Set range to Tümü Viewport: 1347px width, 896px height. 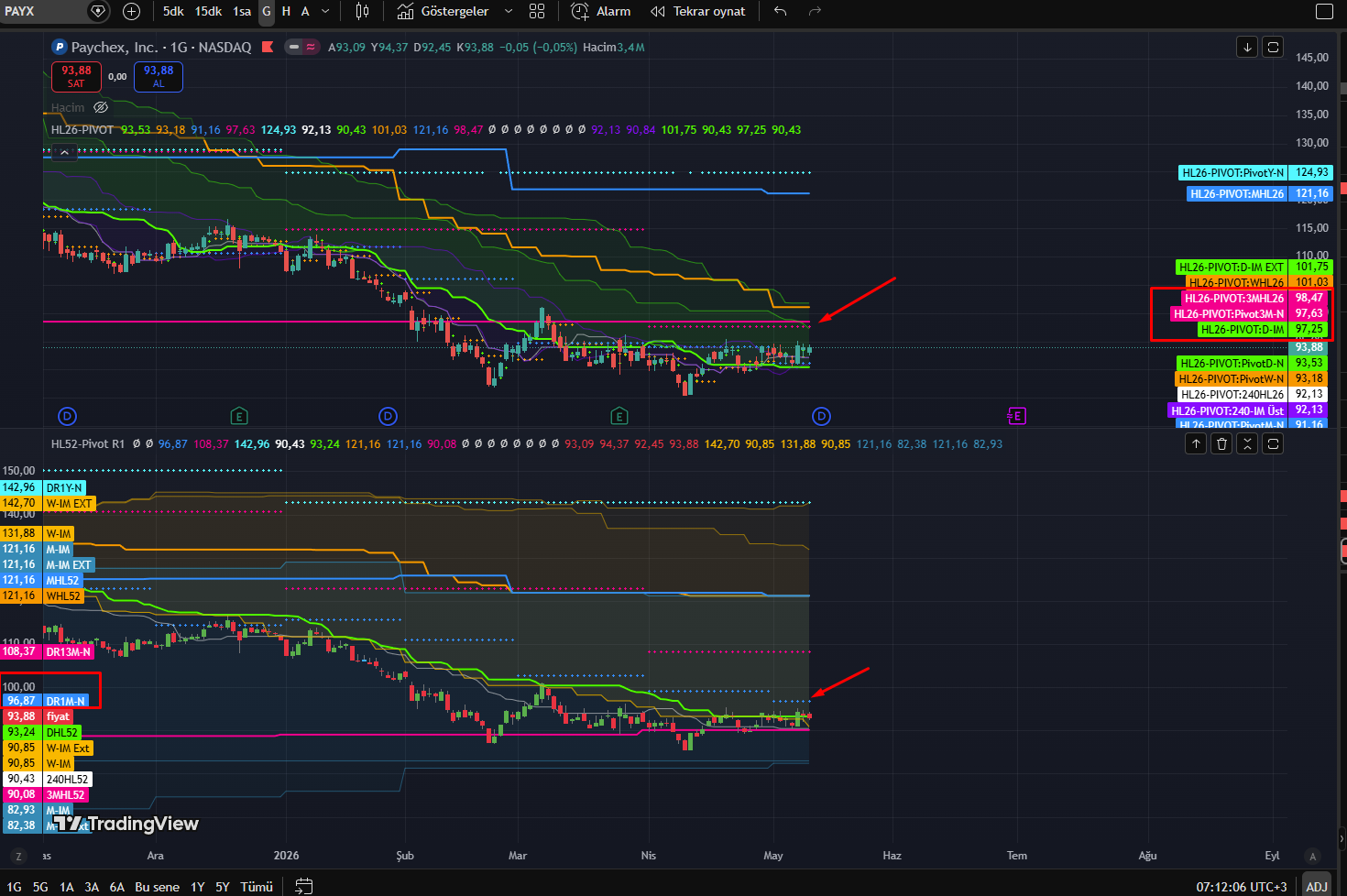(257, 887)
